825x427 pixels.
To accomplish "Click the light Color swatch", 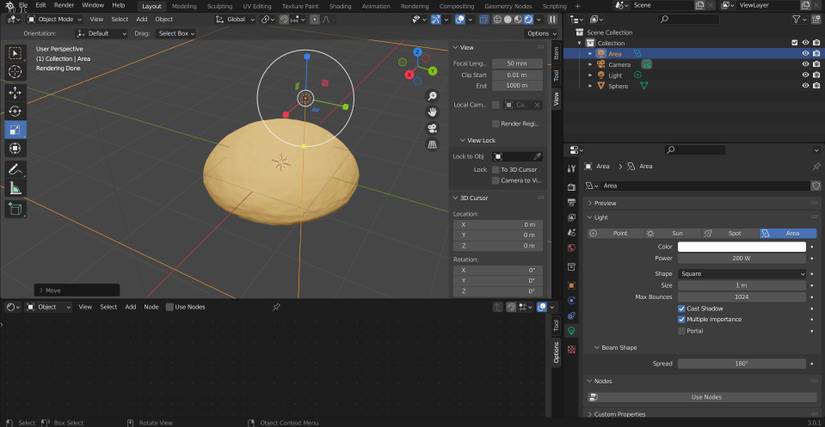I will [x=741, y=247].
